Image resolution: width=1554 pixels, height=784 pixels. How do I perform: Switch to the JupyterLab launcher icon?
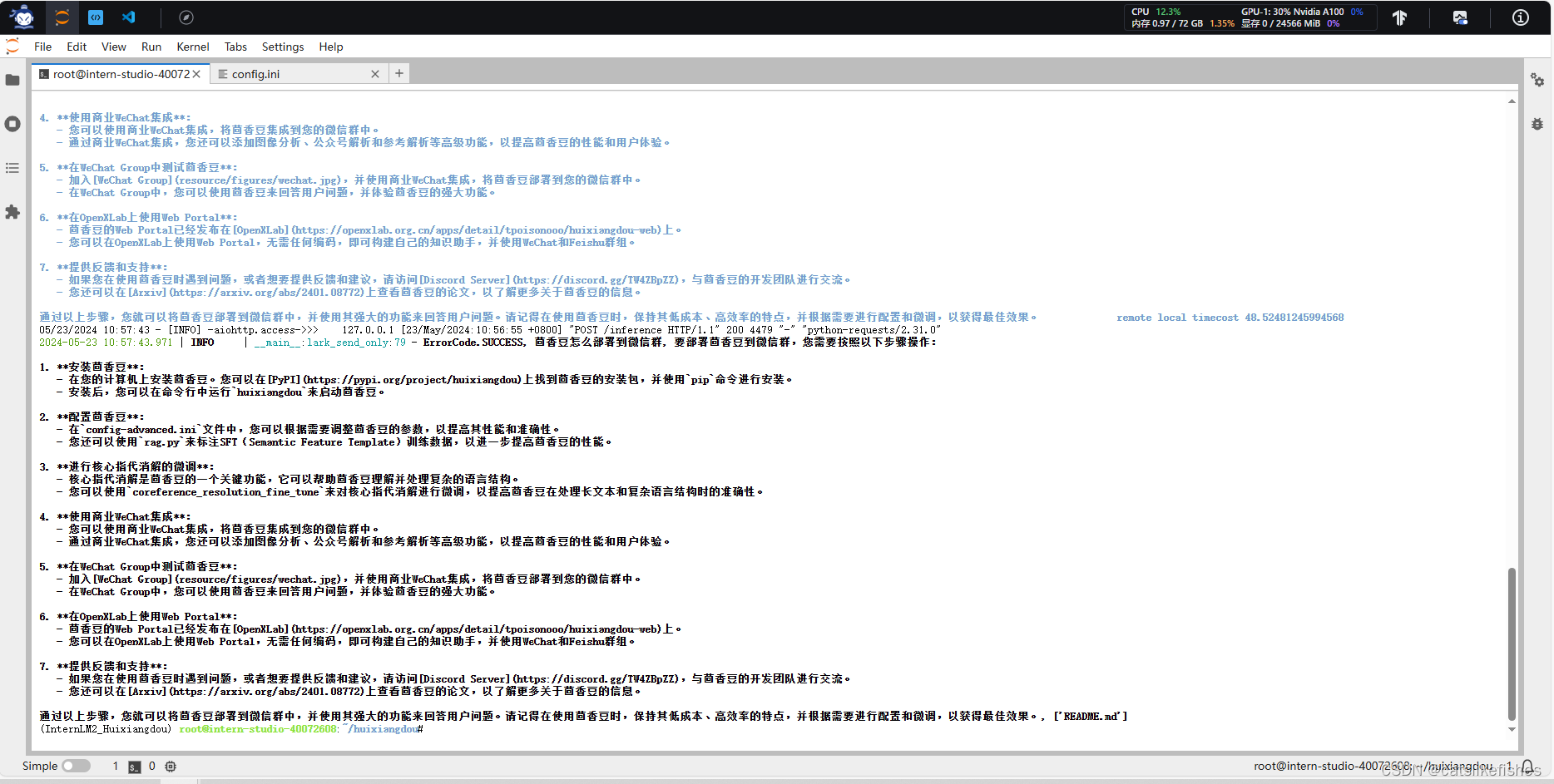pyautogui.click(x=62, y=17)
